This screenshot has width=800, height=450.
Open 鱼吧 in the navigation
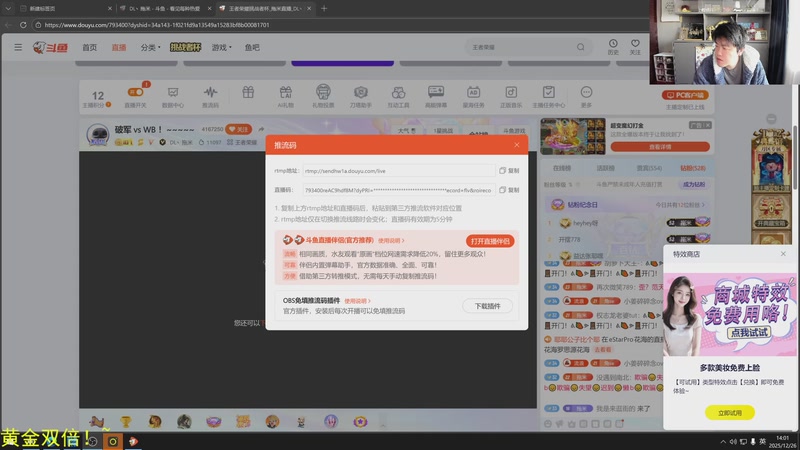252,47
